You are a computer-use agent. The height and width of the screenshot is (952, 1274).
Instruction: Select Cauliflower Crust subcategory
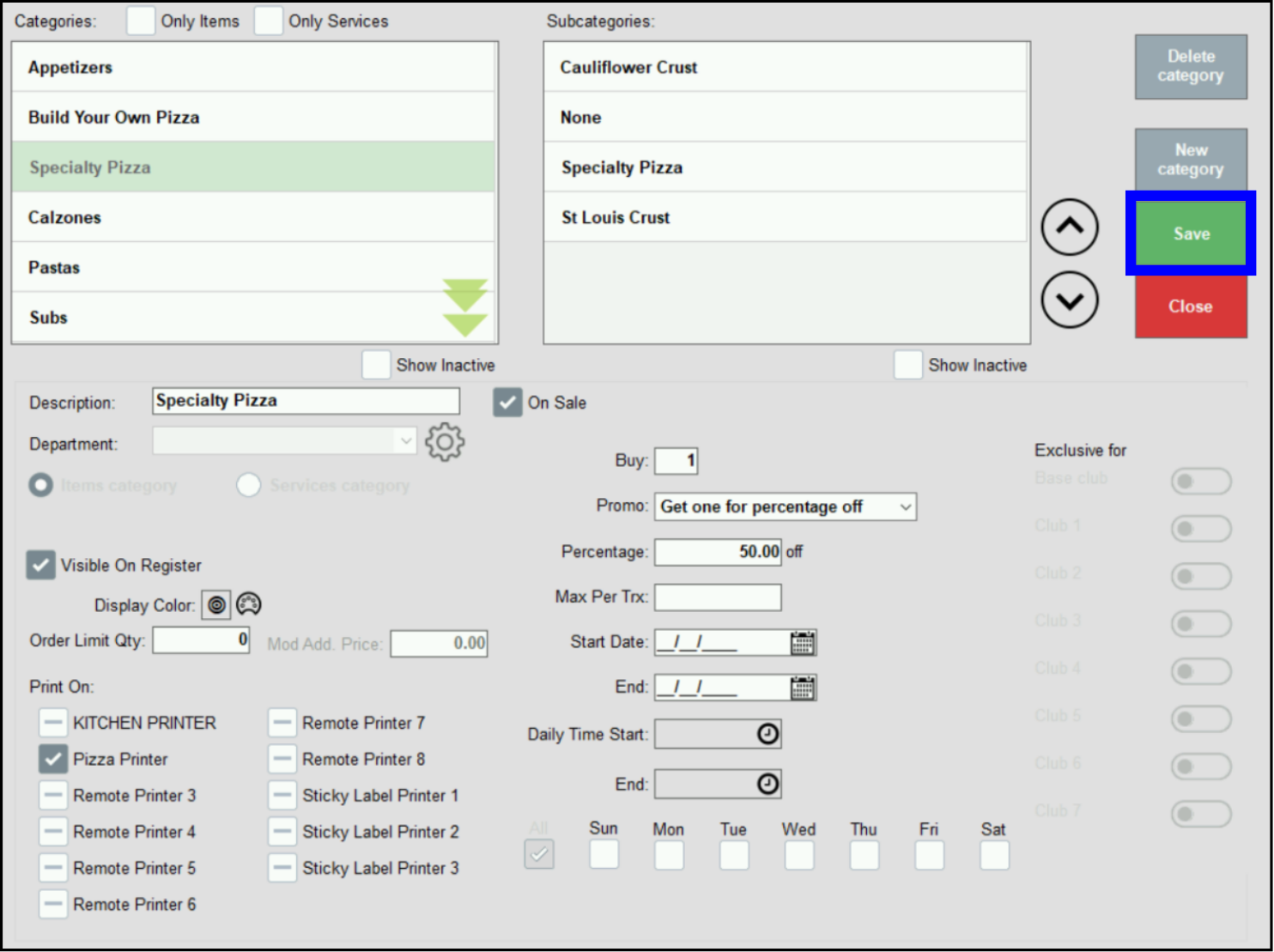click(x=786, y=67)
